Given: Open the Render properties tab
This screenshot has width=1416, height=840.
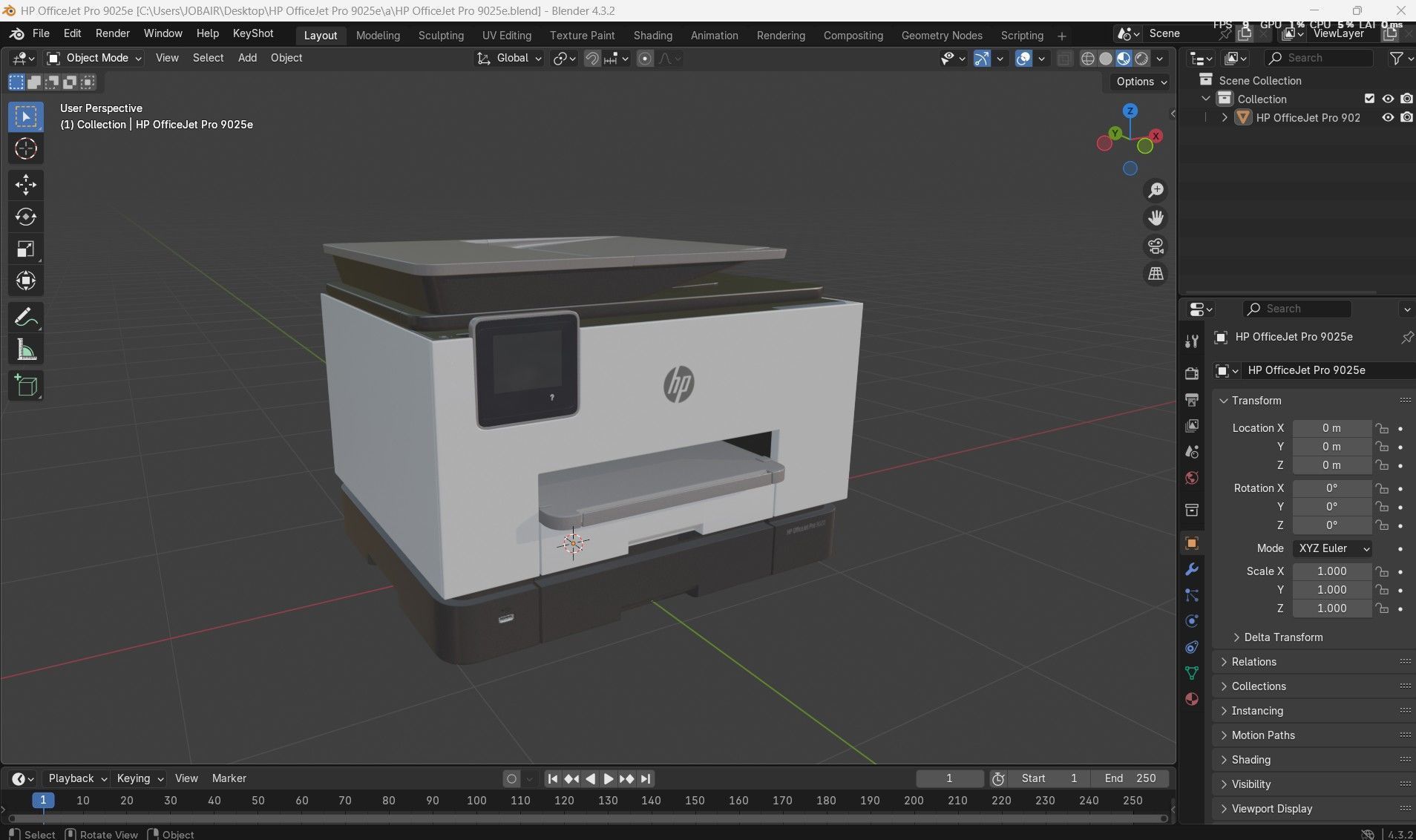Looking at the screenshot, I should [1192, 373].
